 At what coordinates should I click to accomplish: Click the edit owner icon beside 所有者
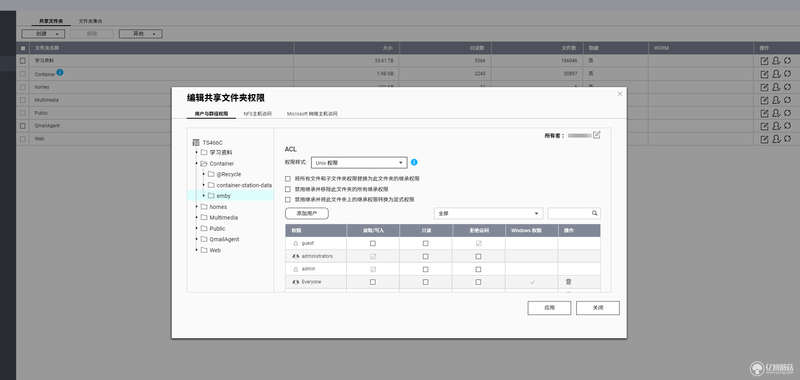(x=597, y=135)
